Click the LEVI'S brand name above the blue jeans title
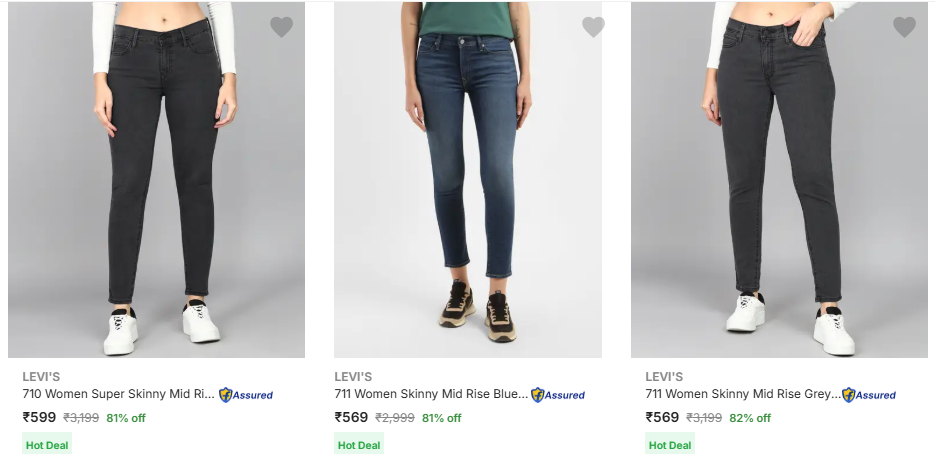 353,377
